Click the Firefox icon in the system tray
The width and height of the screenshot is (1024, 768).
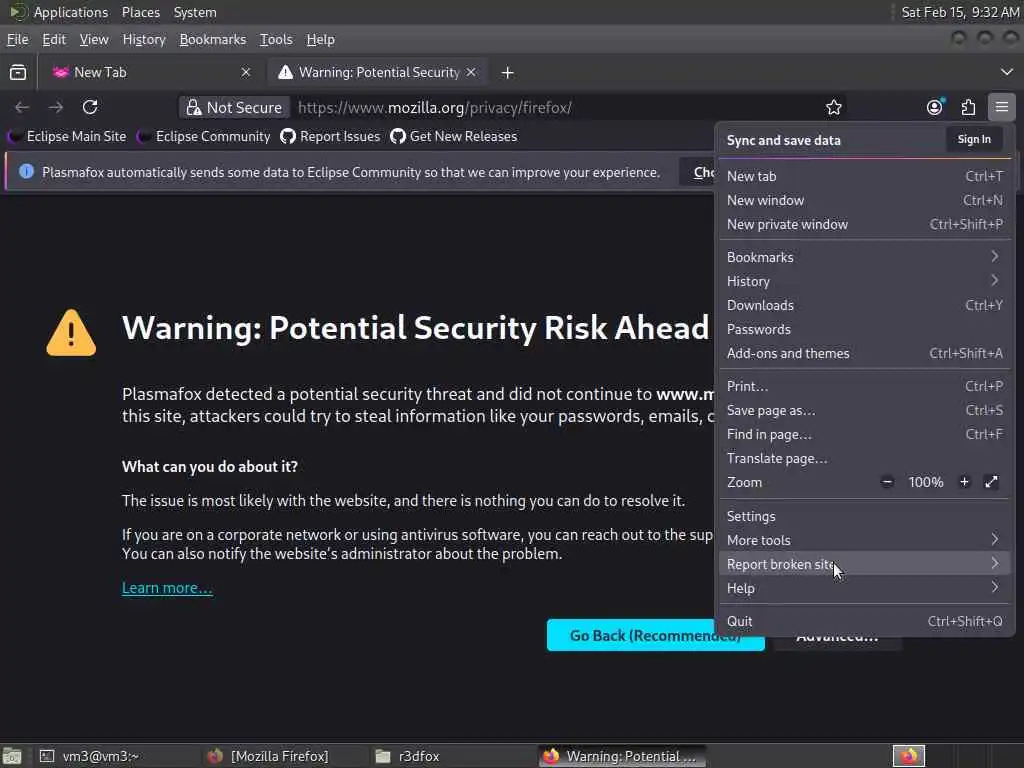coord(908,756)
